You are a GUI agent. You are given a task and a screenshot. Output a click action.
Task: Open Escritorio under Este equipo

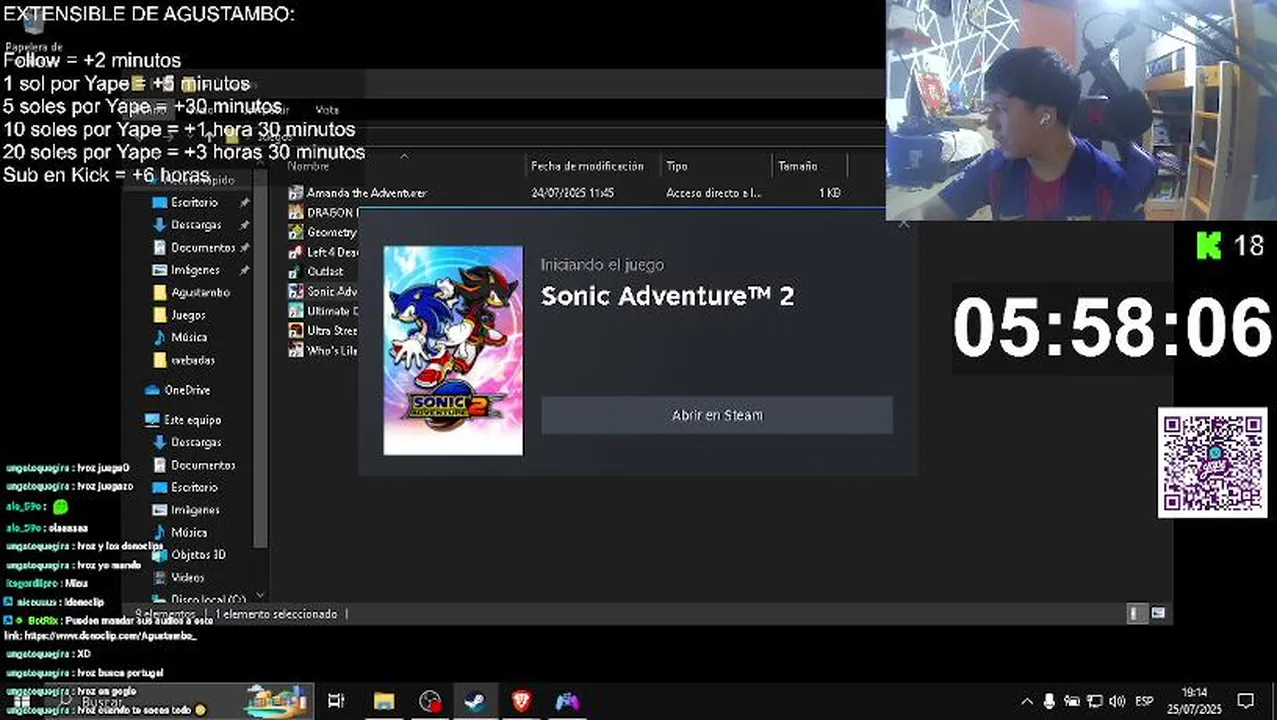click(x=194, y=487)
